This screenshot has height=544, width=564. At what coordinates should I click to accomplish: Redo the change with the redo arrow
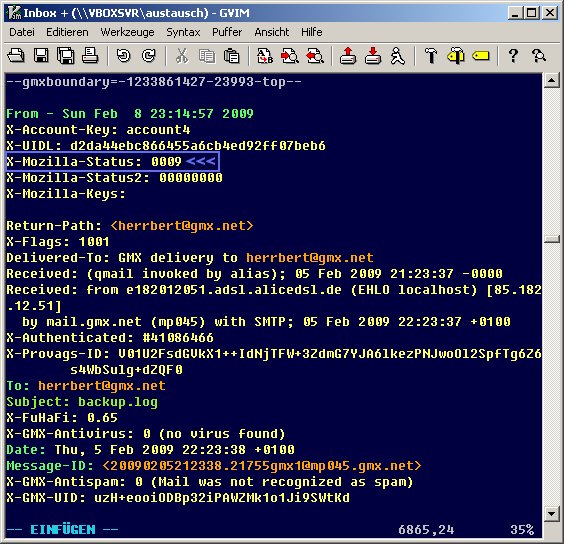[149, 56]
